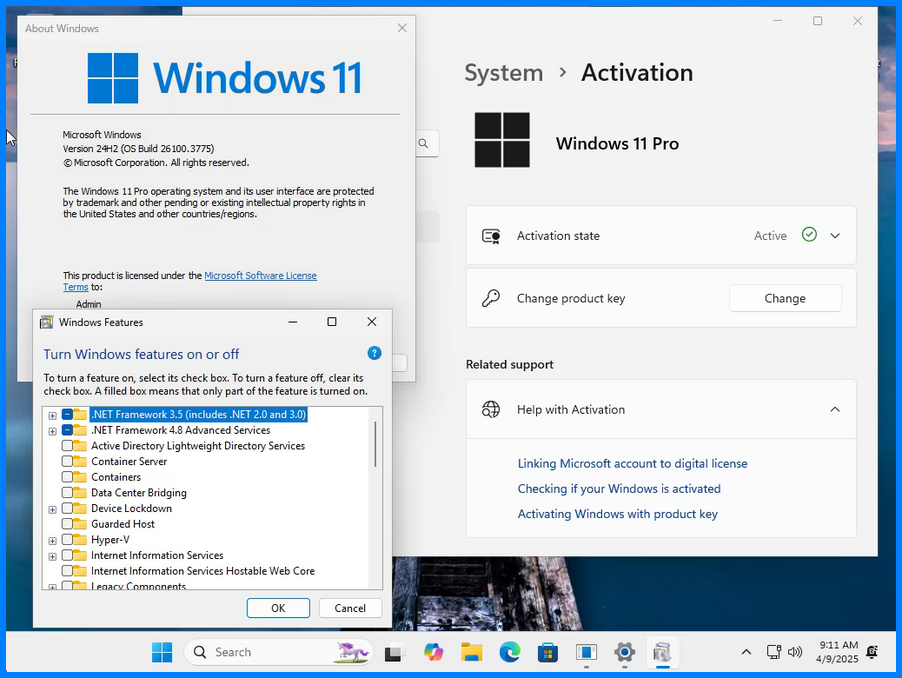Check the Guarded Host checkbox
902x678 pixels.
click(67, 523)
